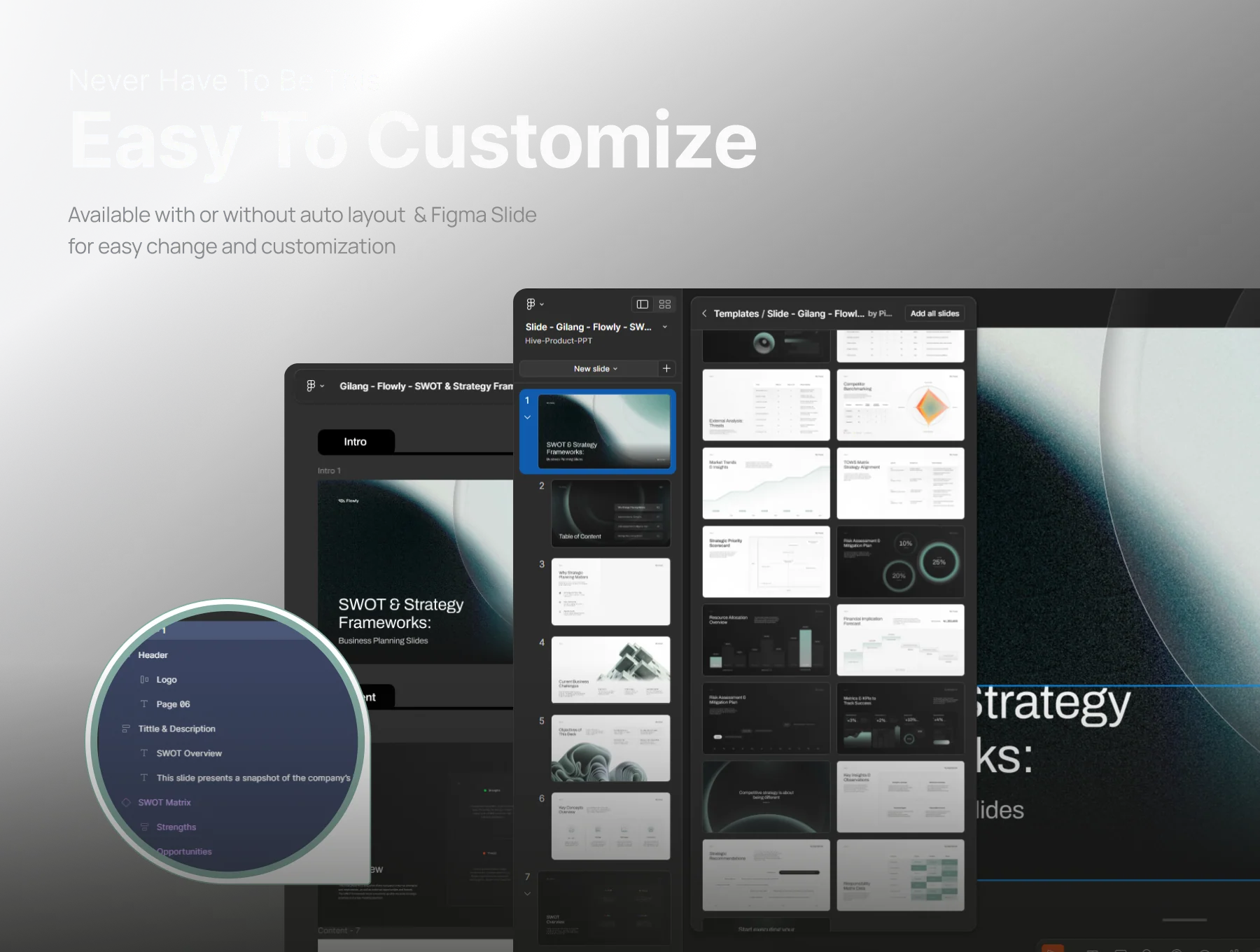Click Slide - Gilang - Flowly - SW... file title

(x=588, y=327)
